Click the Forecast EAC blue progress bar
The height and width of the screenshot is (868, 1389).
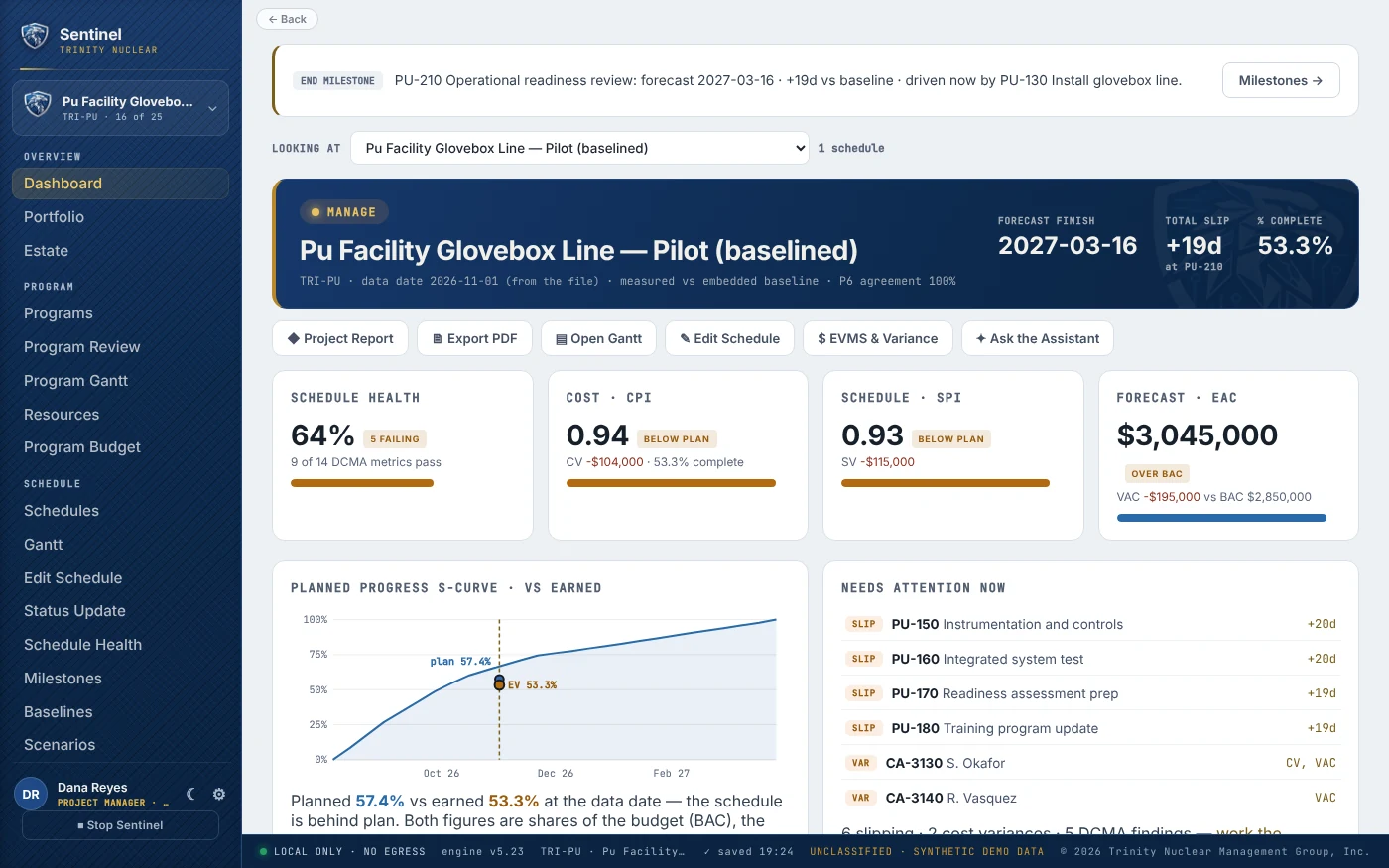(x=1221, y=518)
